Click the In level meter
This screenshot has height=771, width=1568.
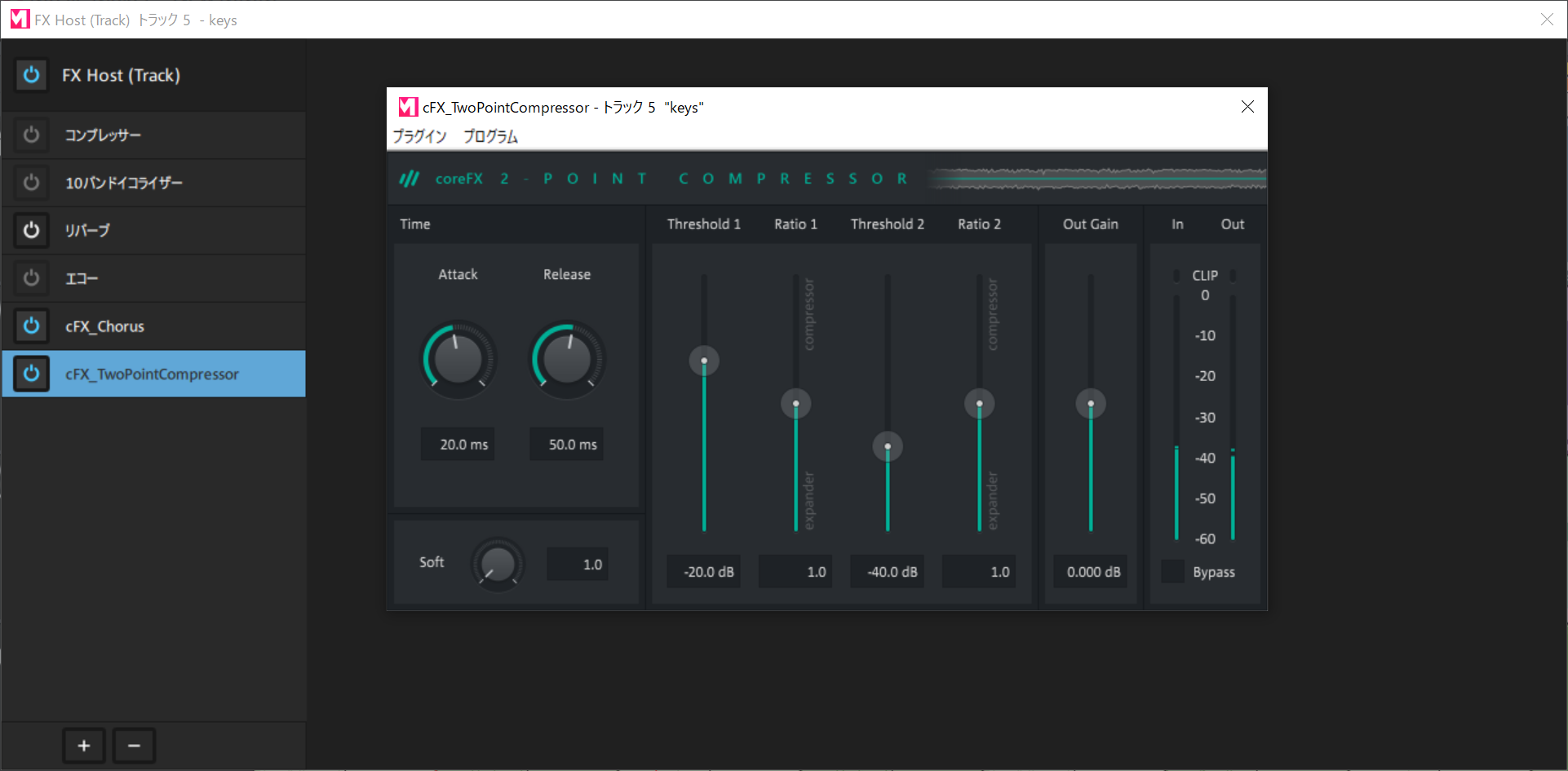pos(1176,417)
